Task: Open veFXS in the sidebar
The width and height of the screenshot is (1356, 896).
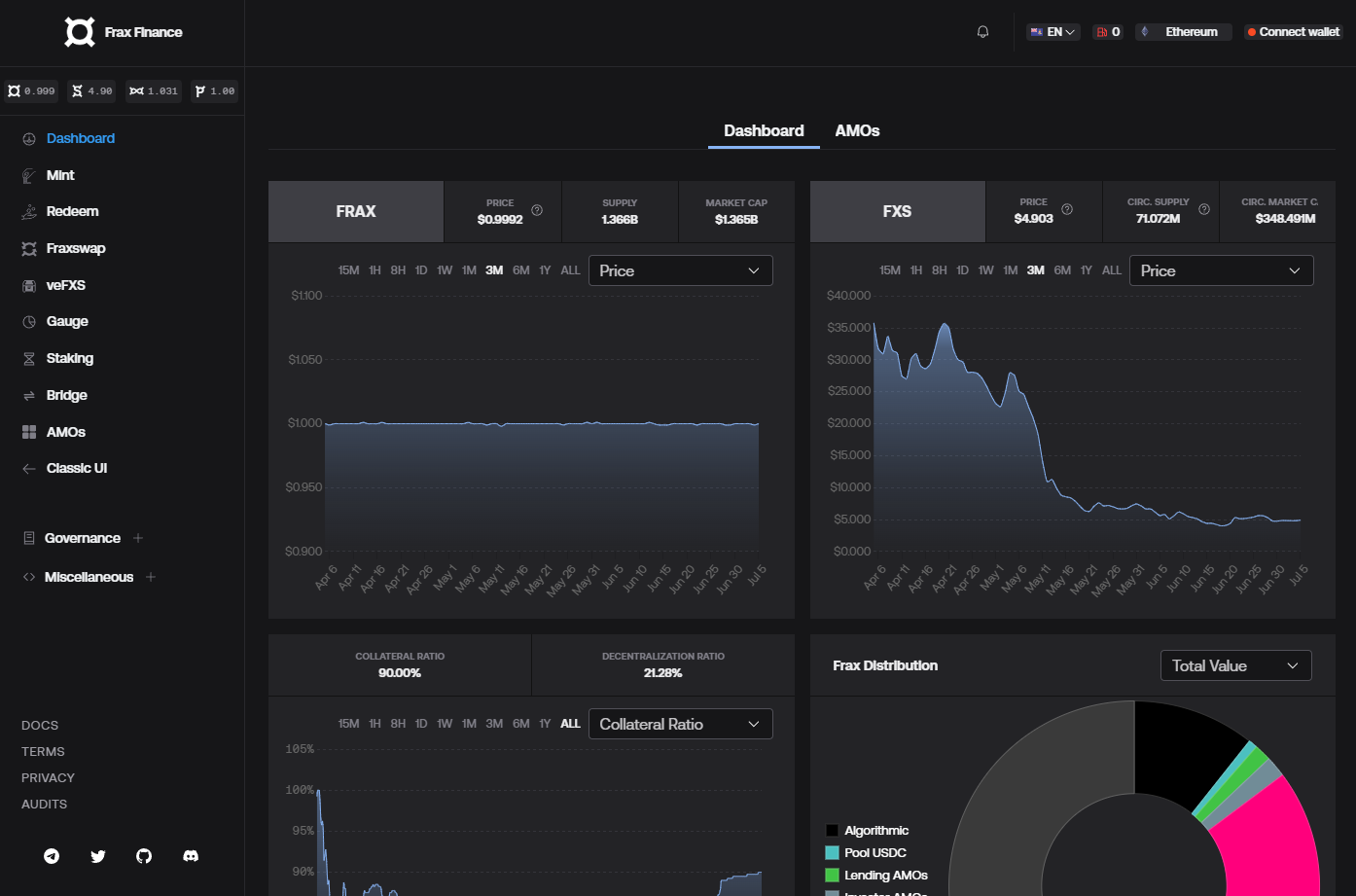Action: pyautogui.click(x=66, y=285)
